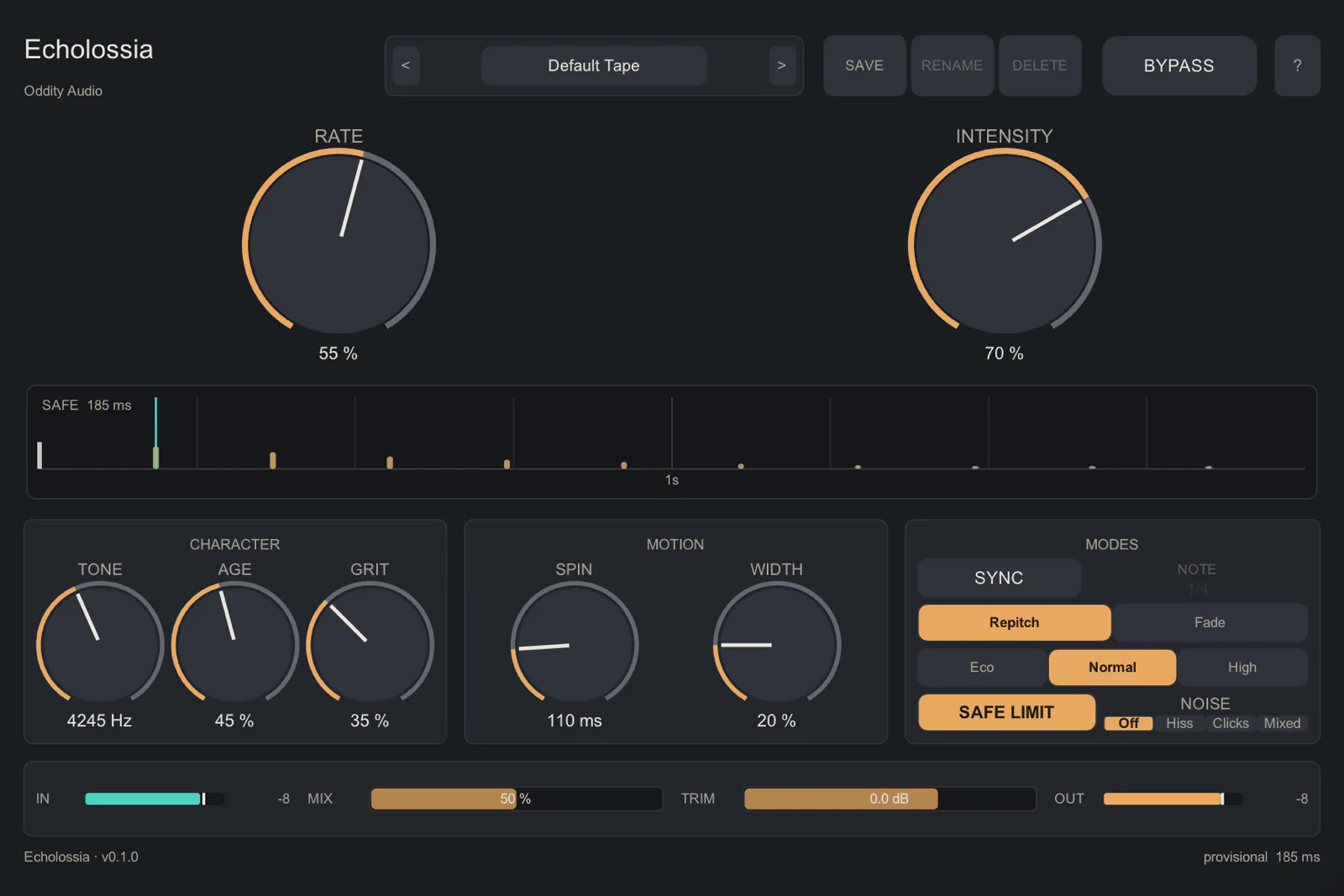This screenshot has height=896, width=1344.
Task: Select the Repitch mode
Action: 1015,622
